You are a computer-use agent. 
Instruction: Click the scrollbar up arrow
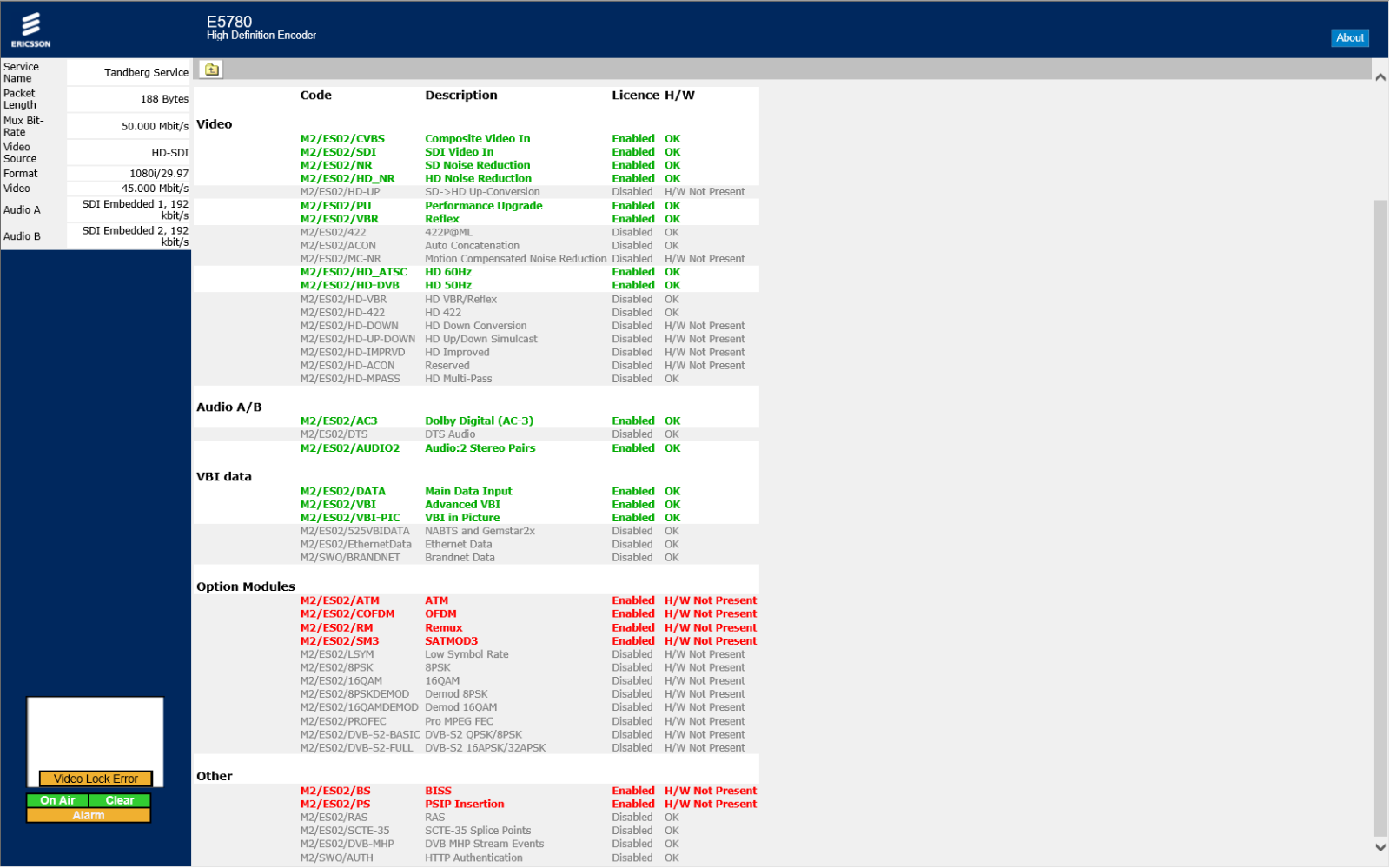(x=1380, y=77)
